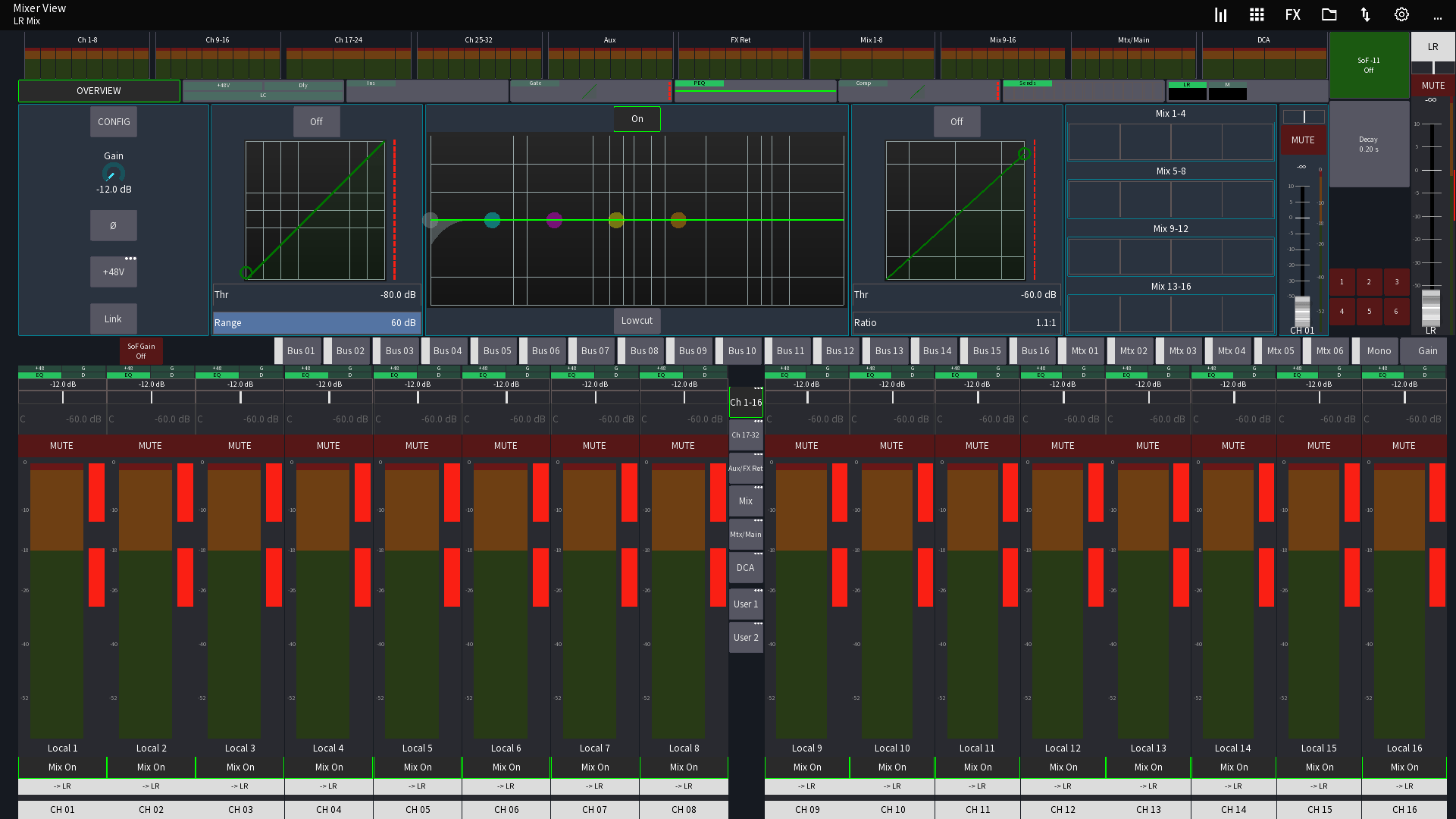Open the DCA layer selector
This screenshot has width=1456, height=819.
point(745,567)
